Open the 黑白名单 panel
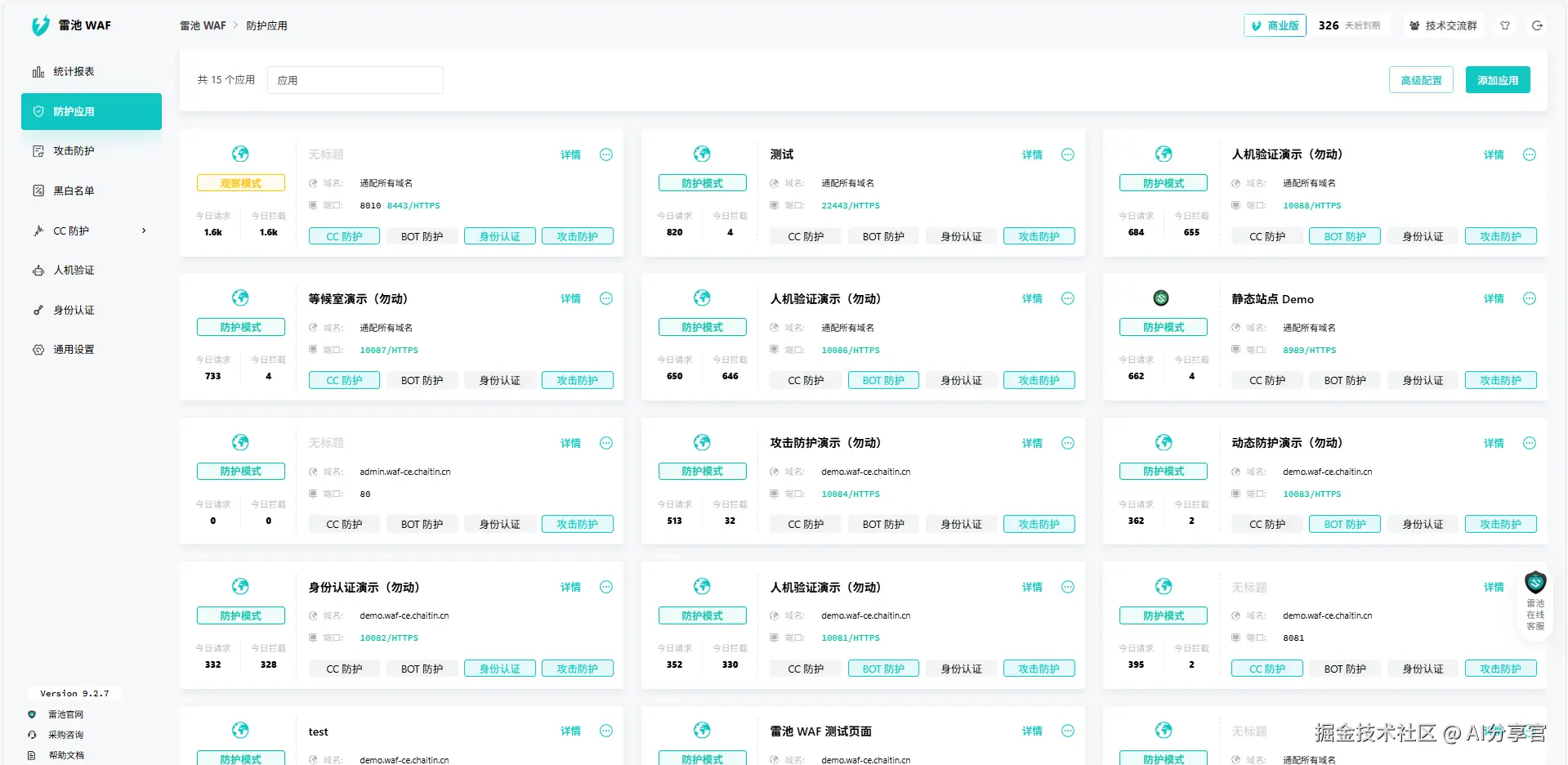This screenshot has height=765, width=1568. 74,190
